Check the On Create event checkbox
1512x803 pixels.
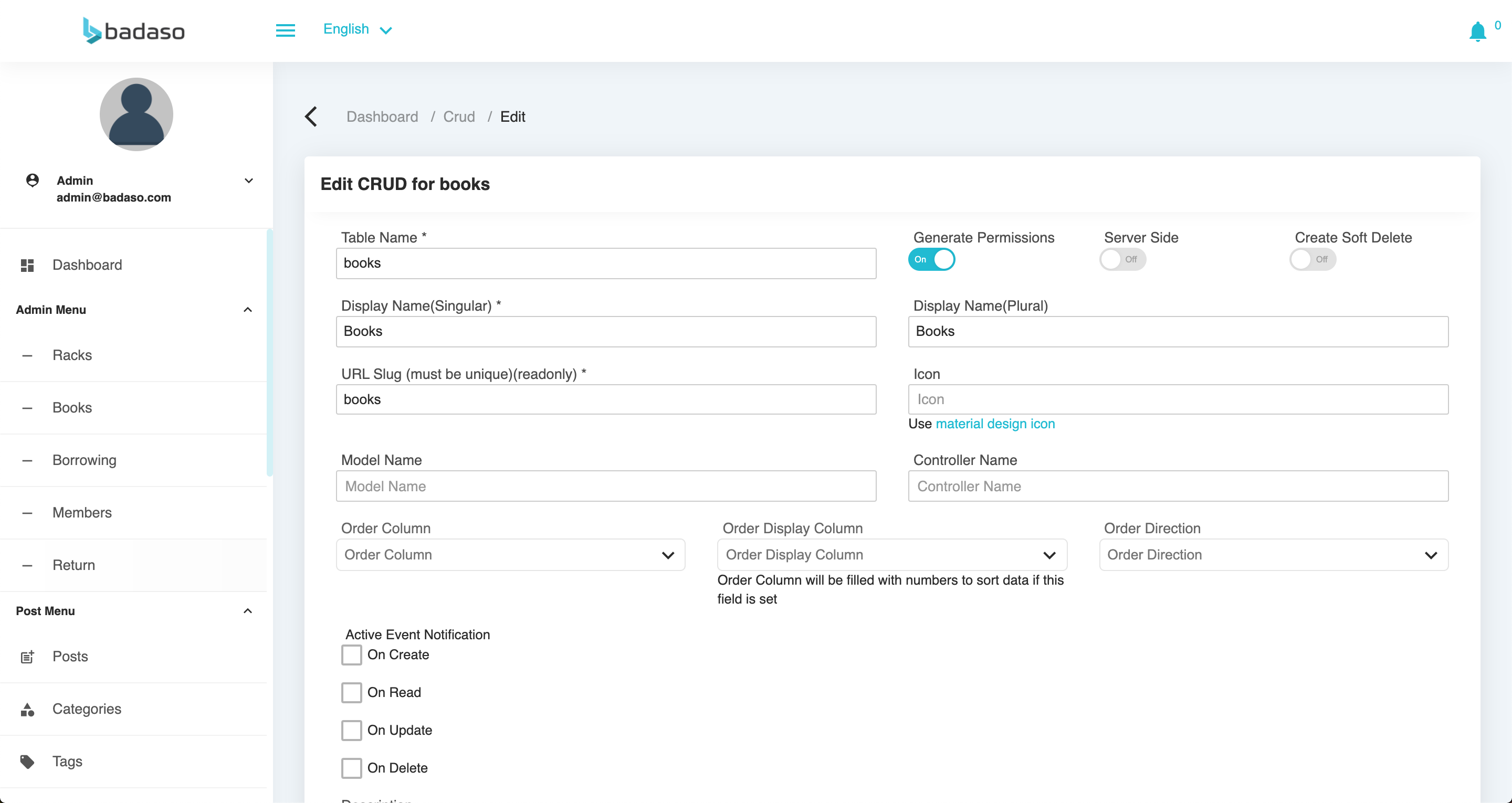tap(351, 655)
